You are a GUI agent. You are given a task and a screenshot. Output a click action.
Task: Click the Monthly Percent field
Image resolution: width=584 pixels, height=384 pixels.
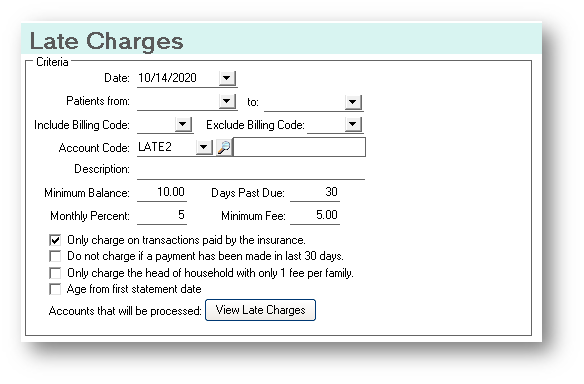coord(162,216)
